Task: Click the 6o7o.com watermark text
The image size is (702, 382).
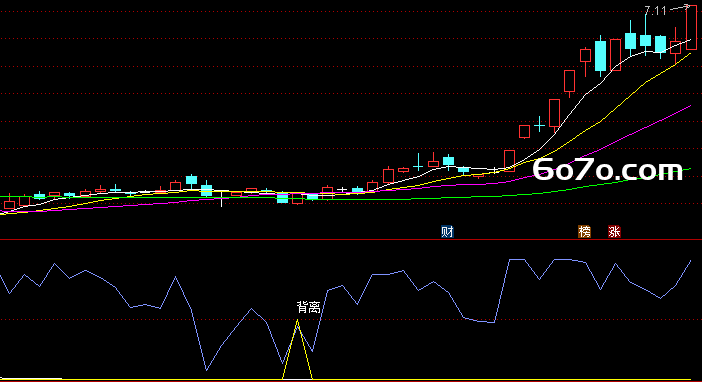Action: [x=608, y=170]
